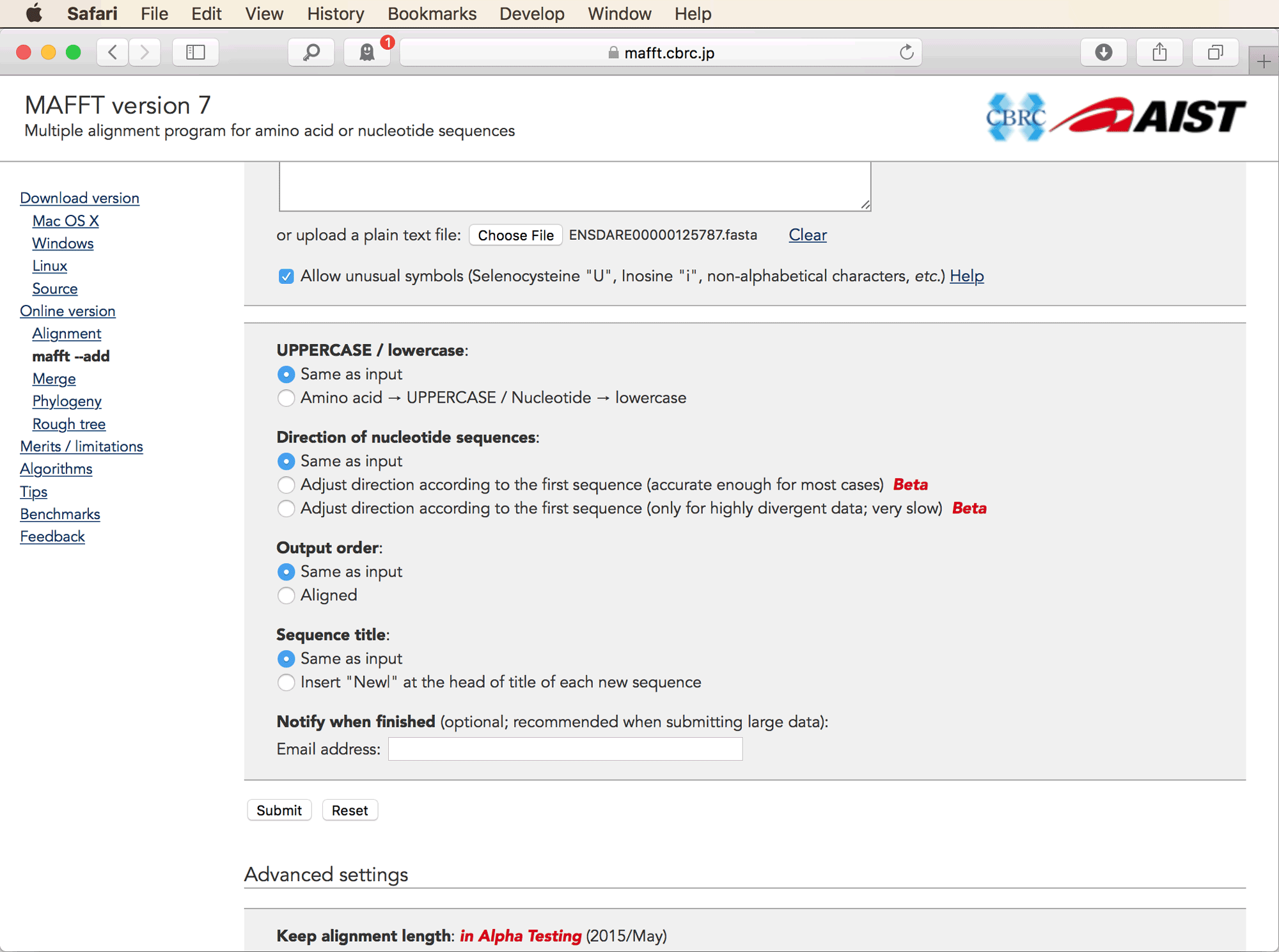The width and height of the screenshot is (1279, 952).
Task: Open the Window menu
Action: 619,13
